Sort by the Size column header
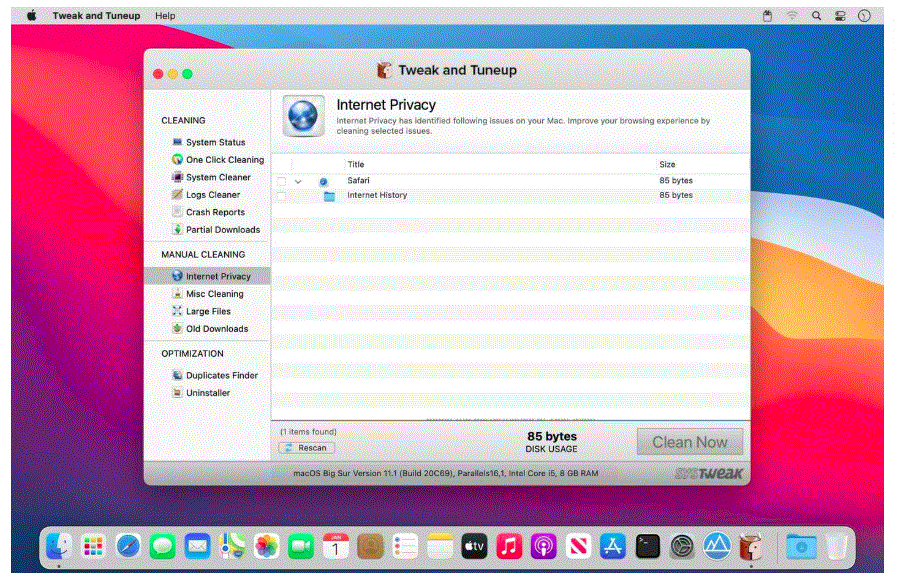The width and height of the screenshot is (898, 581). (x=667, y=164)
